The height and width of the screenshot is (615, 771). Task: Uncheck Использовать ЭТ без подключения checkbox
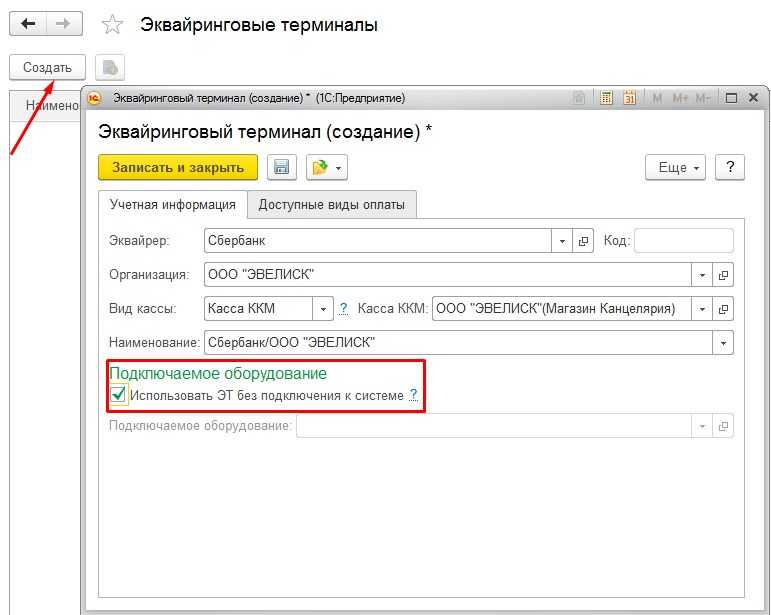[118, 395]
